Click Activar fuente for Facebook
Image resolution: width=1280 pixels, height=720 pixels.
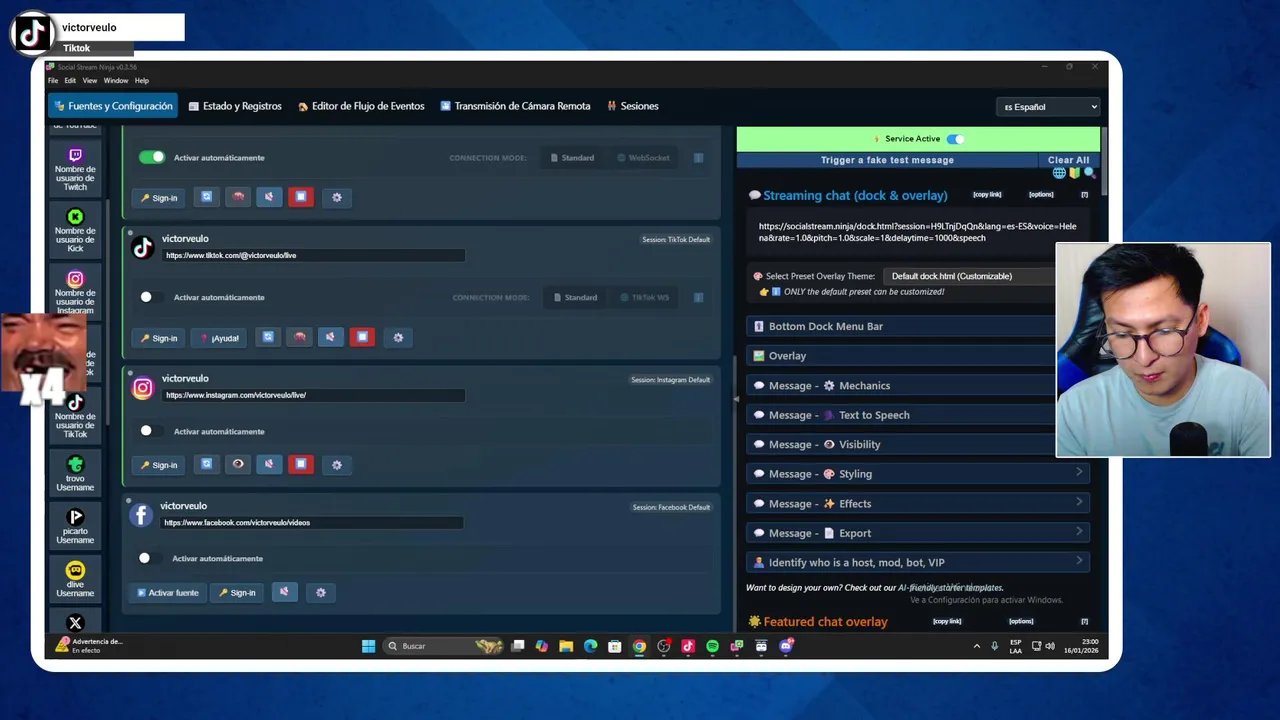pyautogui.click(x=167, y=593)
